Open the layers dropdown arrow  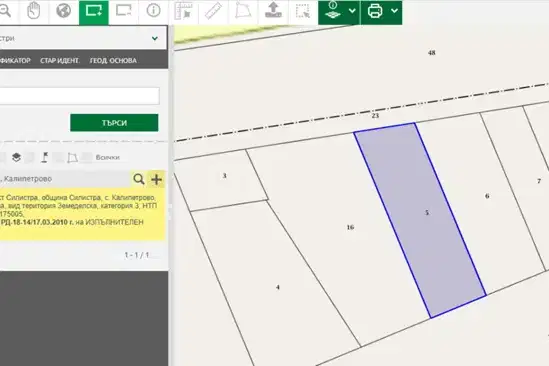point(352,11)
